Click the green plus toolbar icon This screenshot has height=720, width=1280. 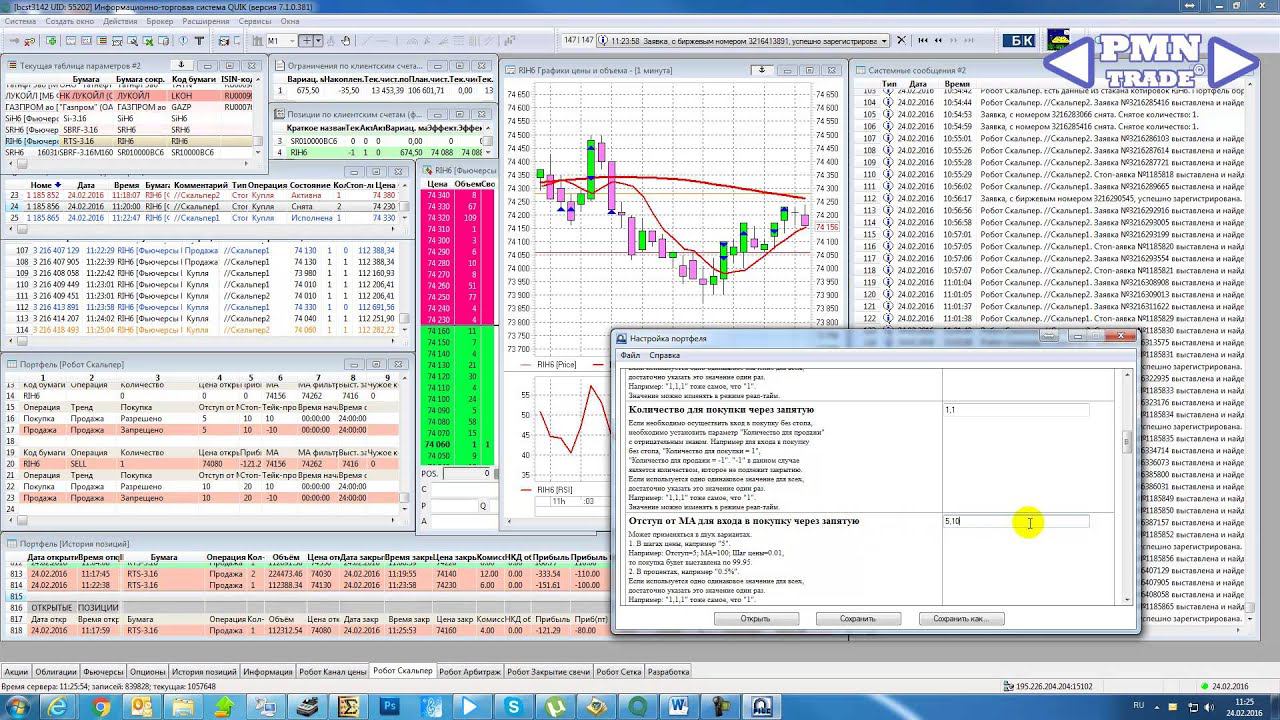coord(51,41)
